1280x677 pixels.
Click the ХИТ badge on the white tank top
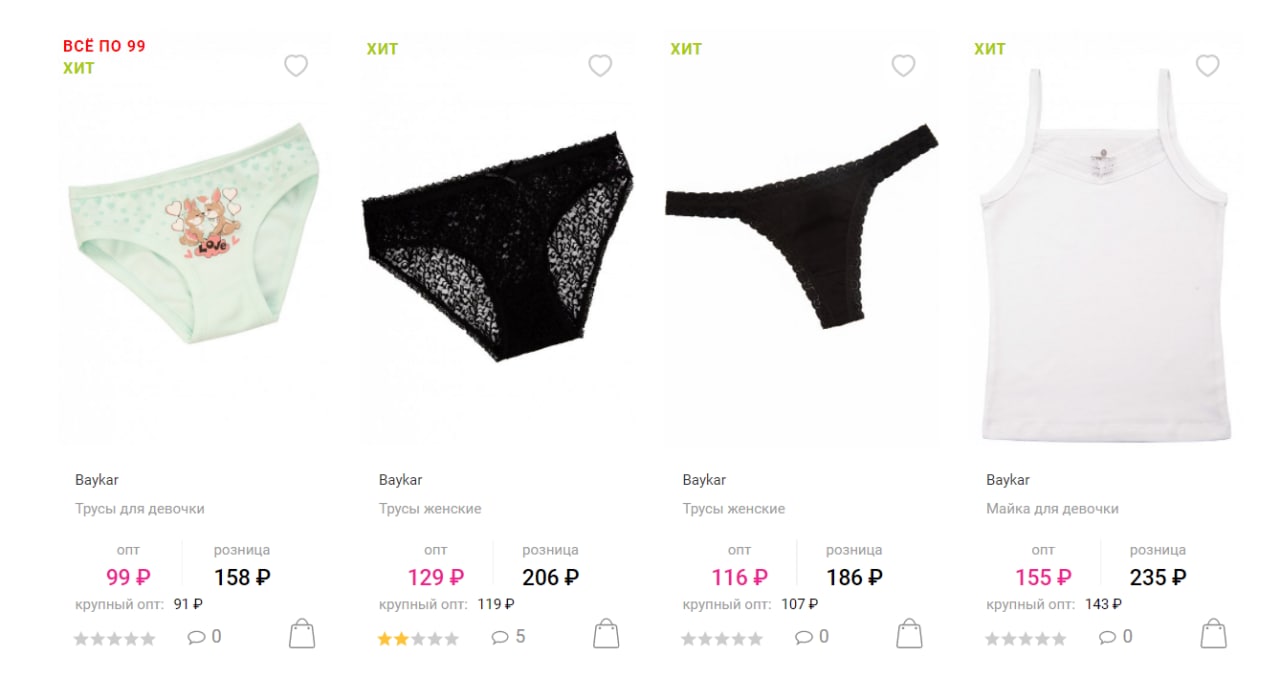tap(990, 49)
